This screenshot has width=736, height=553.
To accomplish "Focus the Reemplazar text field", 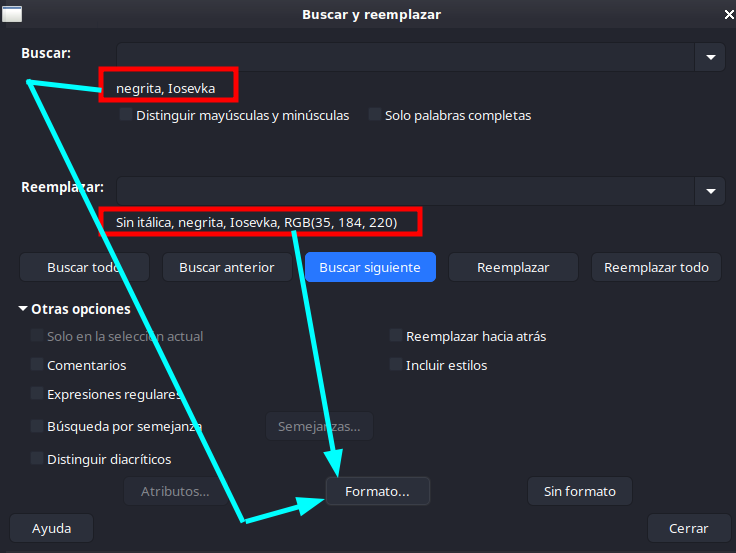I will [x=406, y=191].
